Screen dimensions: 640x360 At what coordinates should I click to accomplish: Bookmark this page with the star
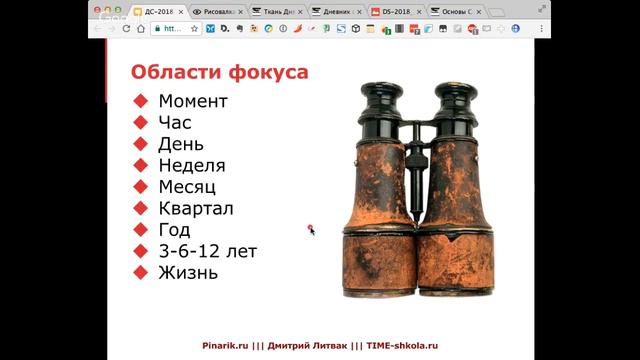click(194, 29)
